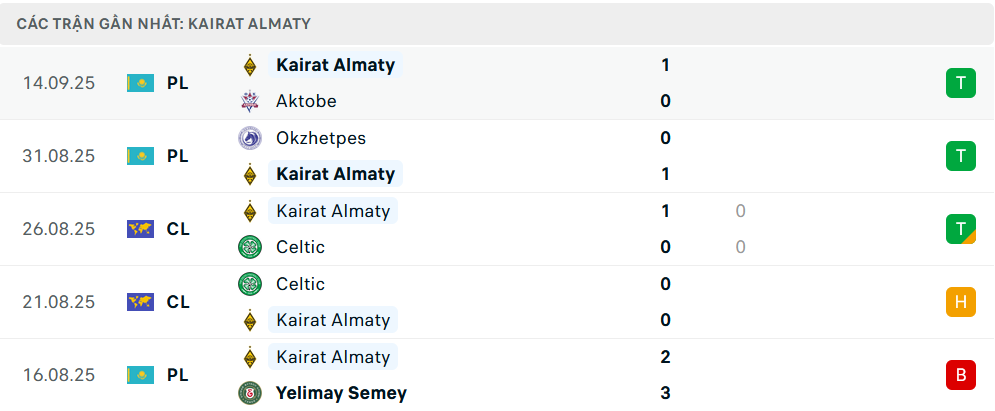Click the Okzhetpes club crest

point(249,138)
